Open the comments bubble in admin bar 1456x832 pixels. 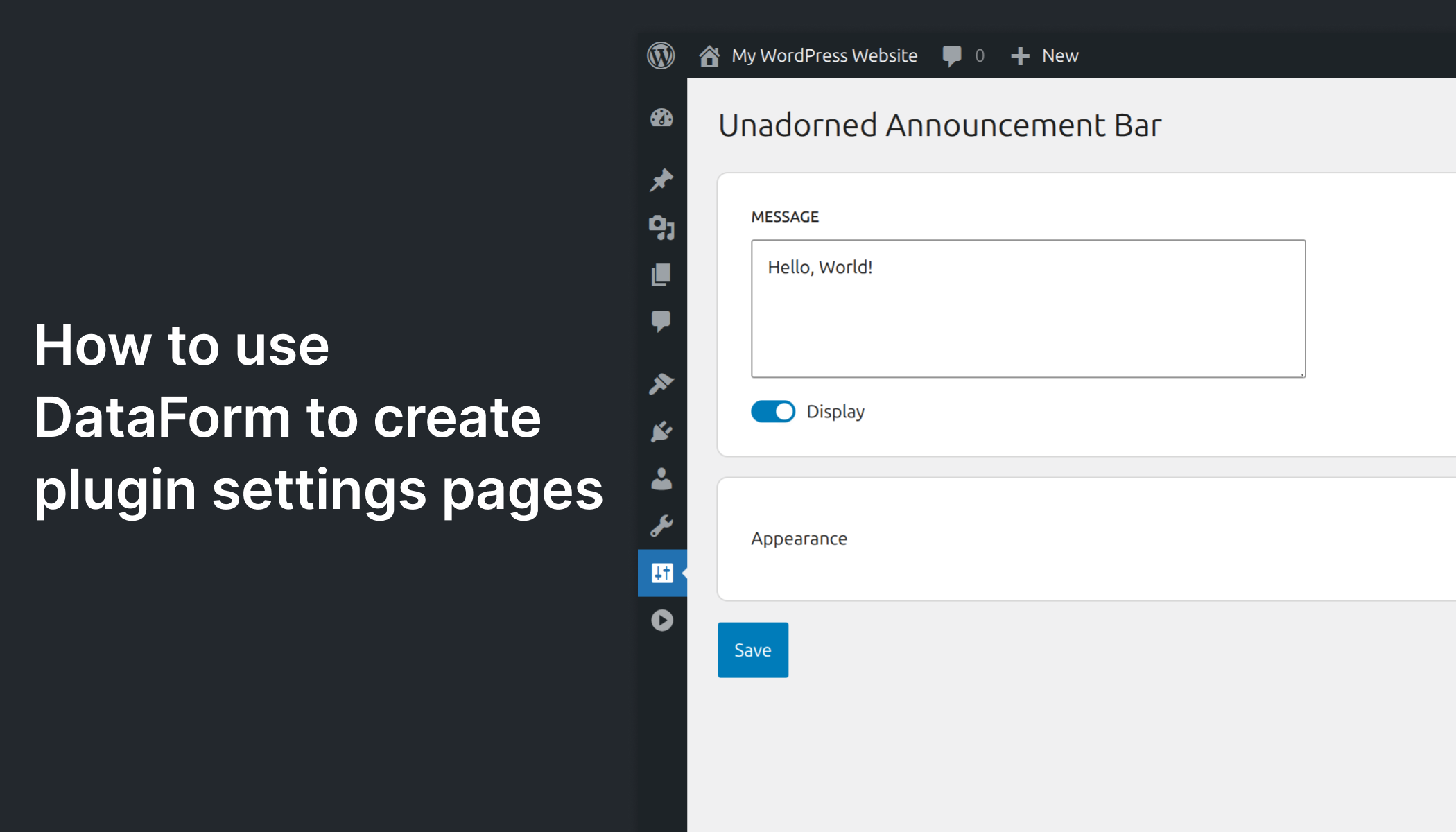(x=952, y=55)
